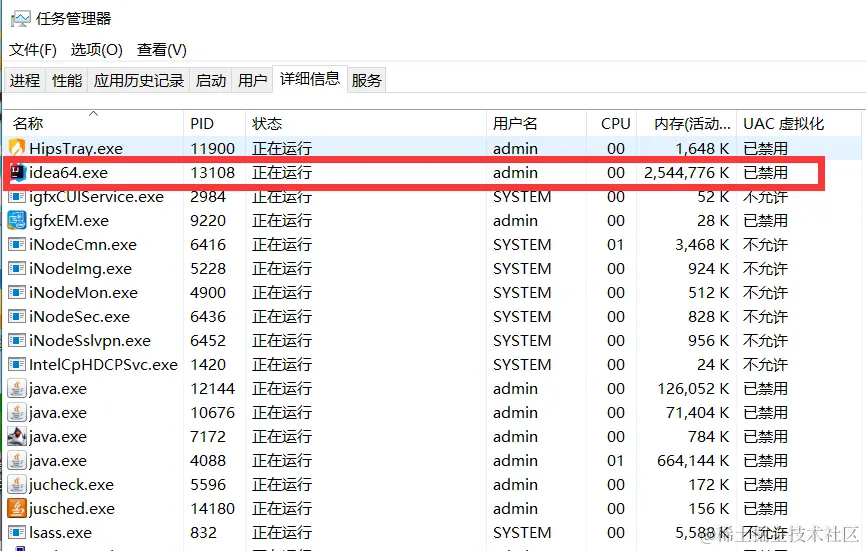Sort by the PID column header
This screenshot has height=551, width=866.
point(214,123)
